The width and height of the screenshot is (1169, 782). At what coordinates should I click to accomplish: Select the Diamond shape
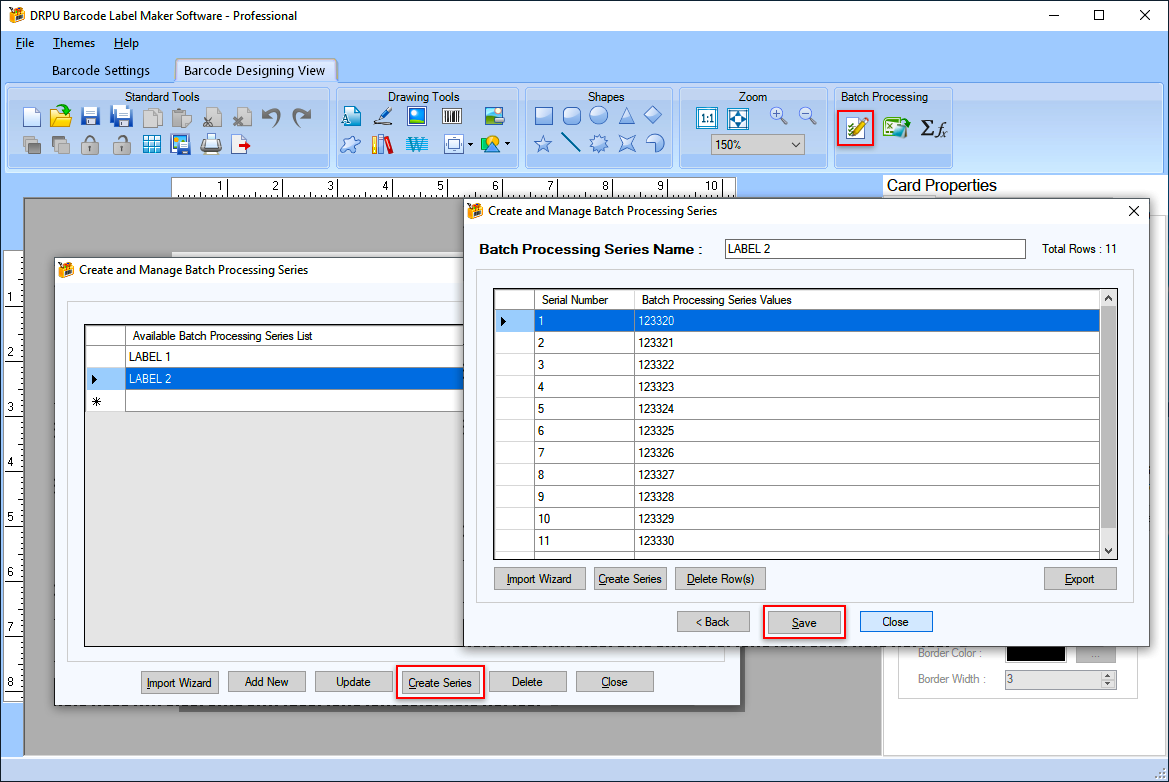point(653,115)
